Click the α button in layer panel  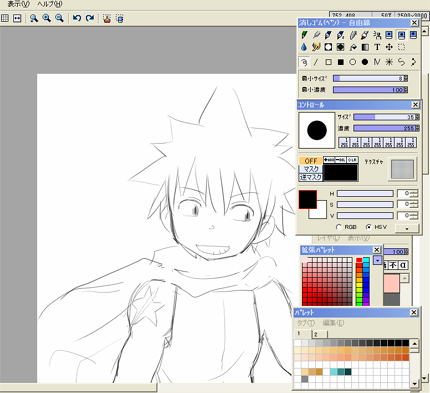coord(403,265)
